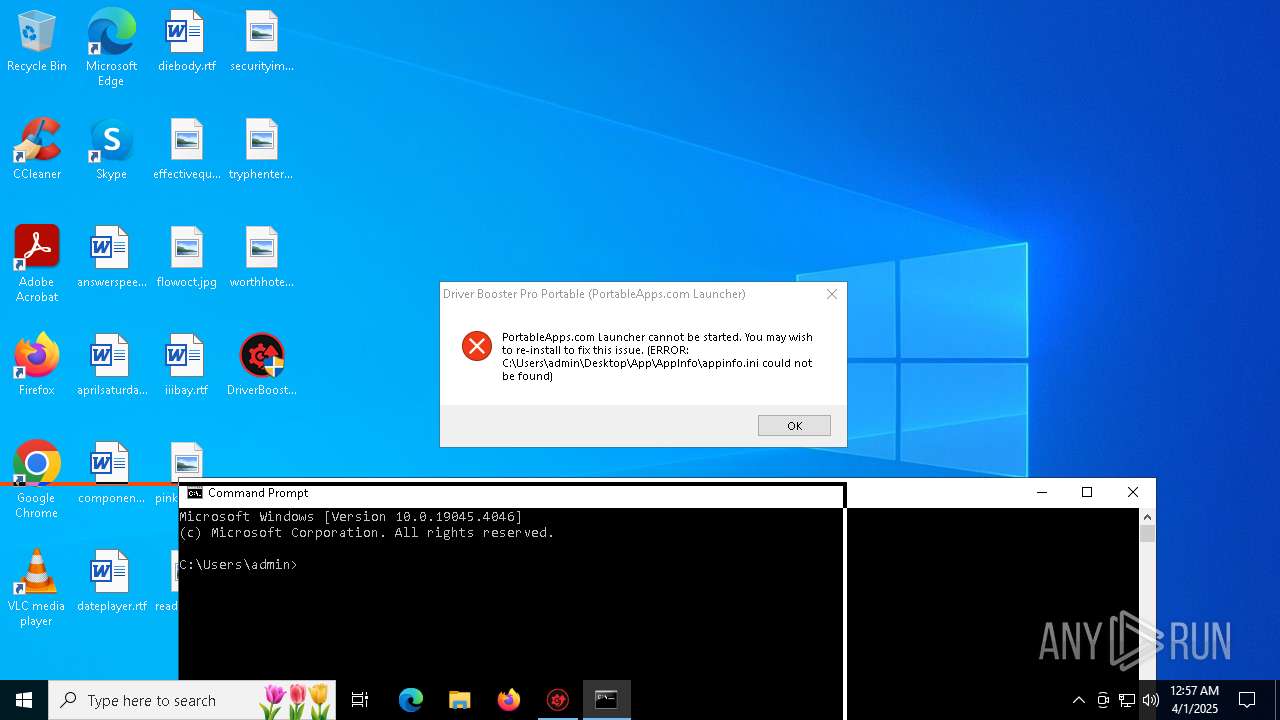
Task: Click the C:\Users\admin> prompt line
Action: (x=238, y=565)
